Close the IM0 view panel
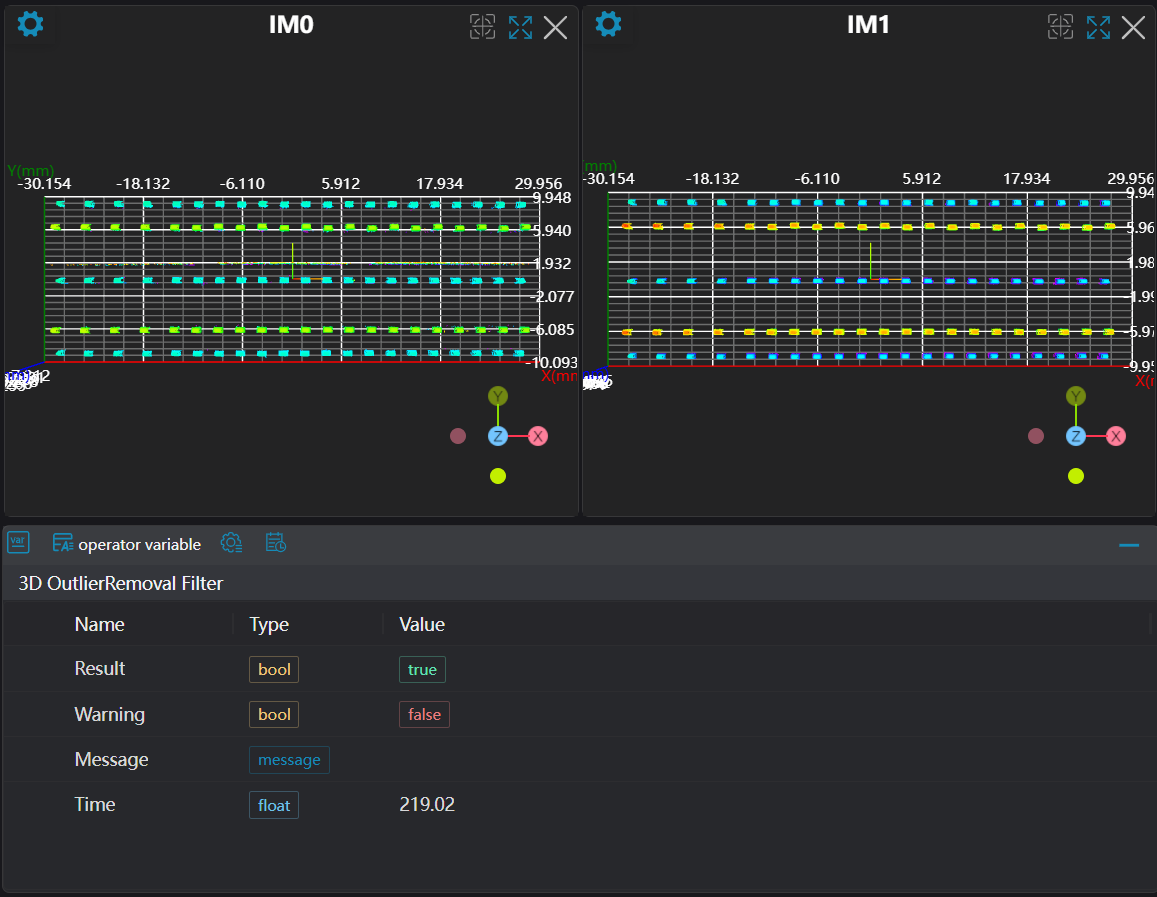This screenshot has height=897, width=1157. pyautogui.click(x=555, y=27)
